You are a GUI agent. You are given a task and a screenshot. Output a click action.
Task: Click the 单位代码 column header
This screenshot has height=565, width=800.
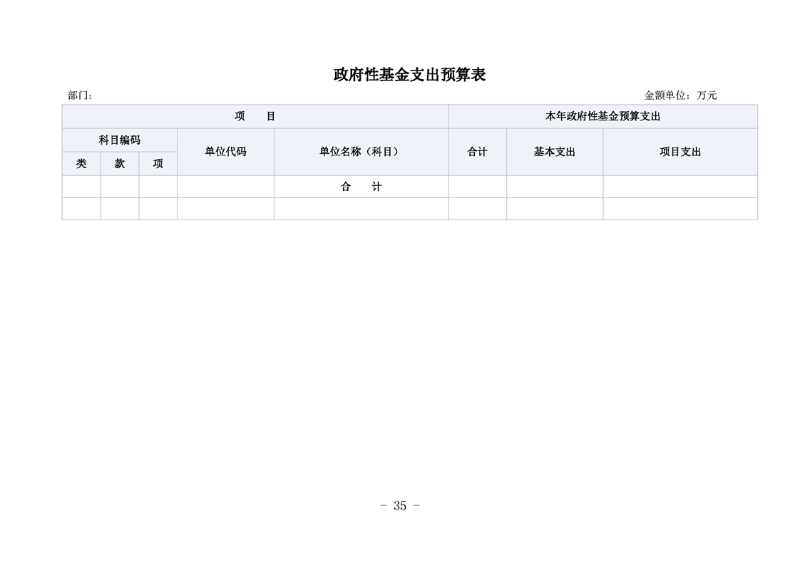tap(225, 152)
